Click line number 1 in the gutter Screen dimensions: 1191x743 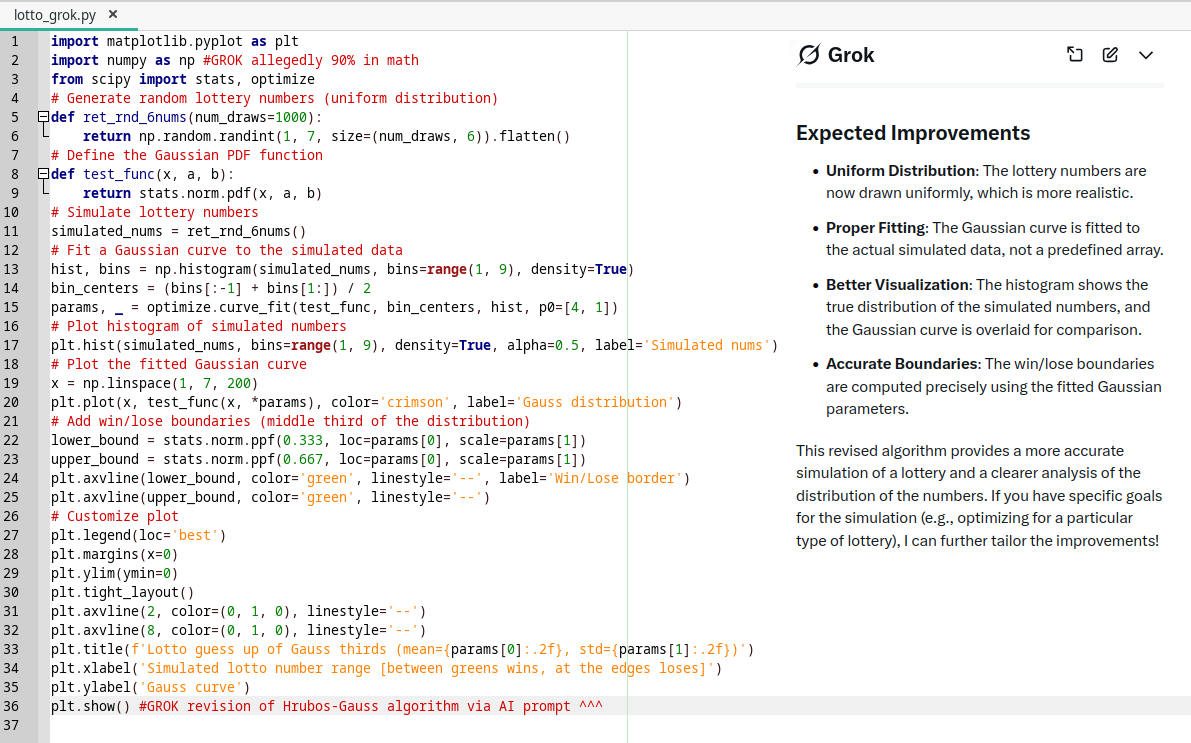click(x=14, y=41)
